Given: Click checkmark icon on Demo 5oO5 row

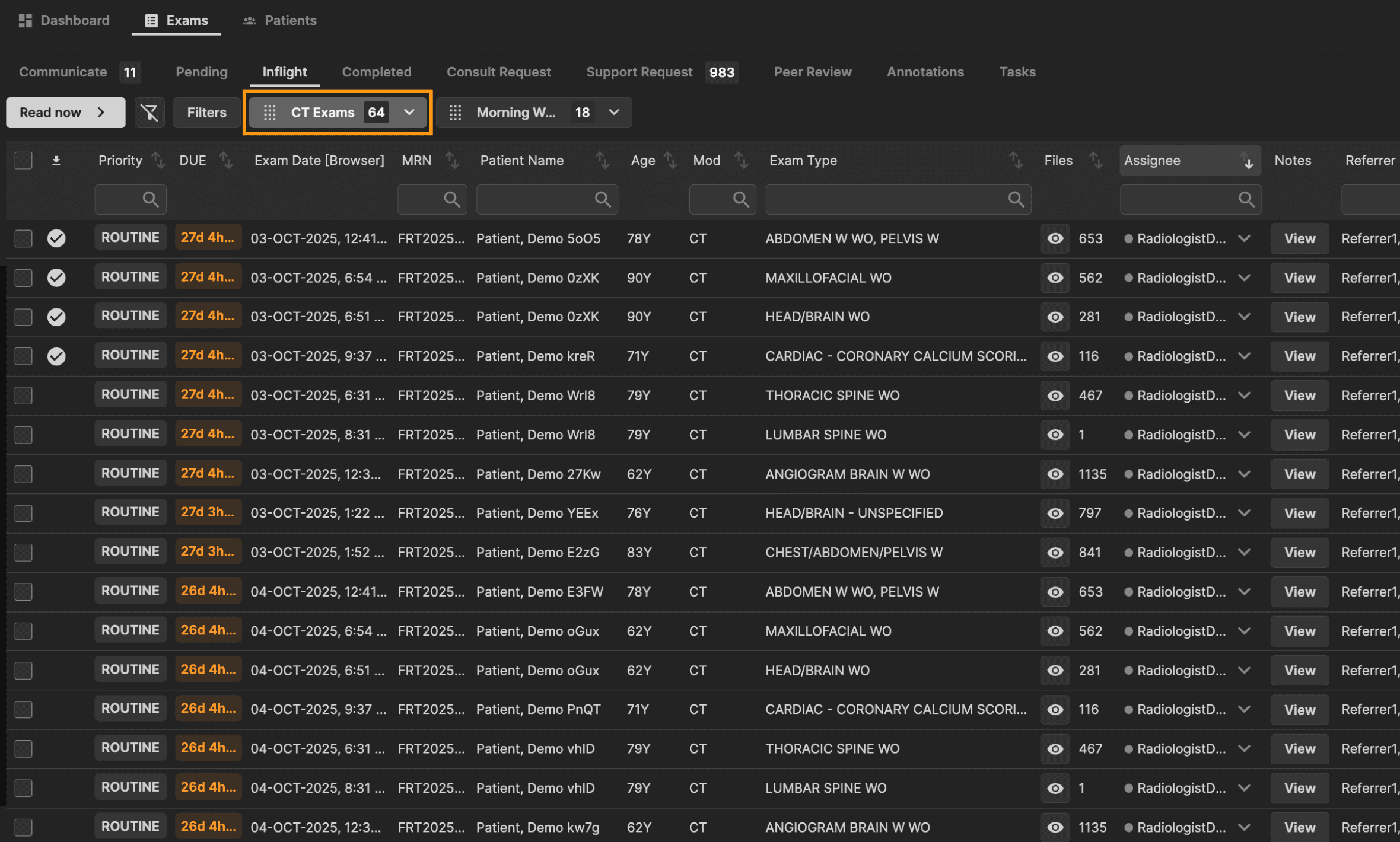Looking at the screenshot, I should coord(56,238).
